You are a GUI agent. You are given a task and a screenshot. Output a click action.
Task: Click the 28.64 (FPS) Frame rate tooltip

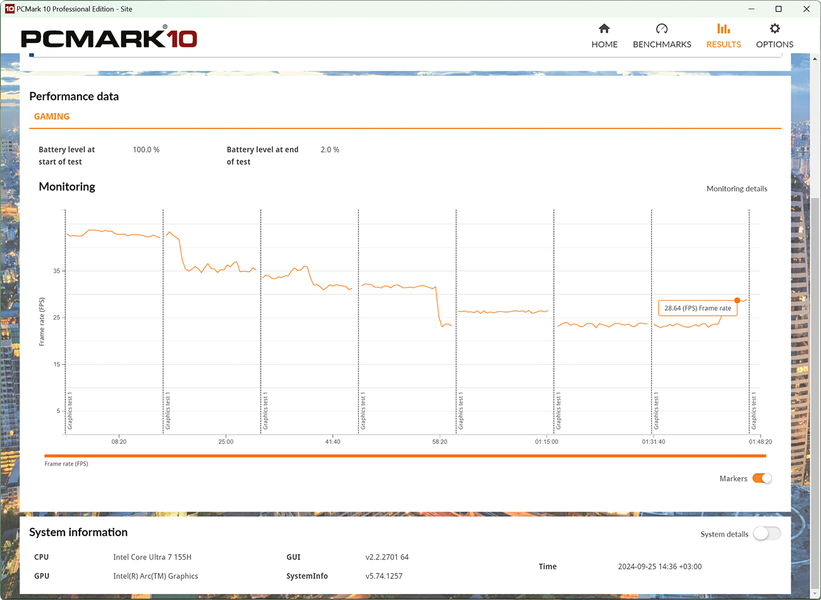pyautogui.click(x=697, y=308)
